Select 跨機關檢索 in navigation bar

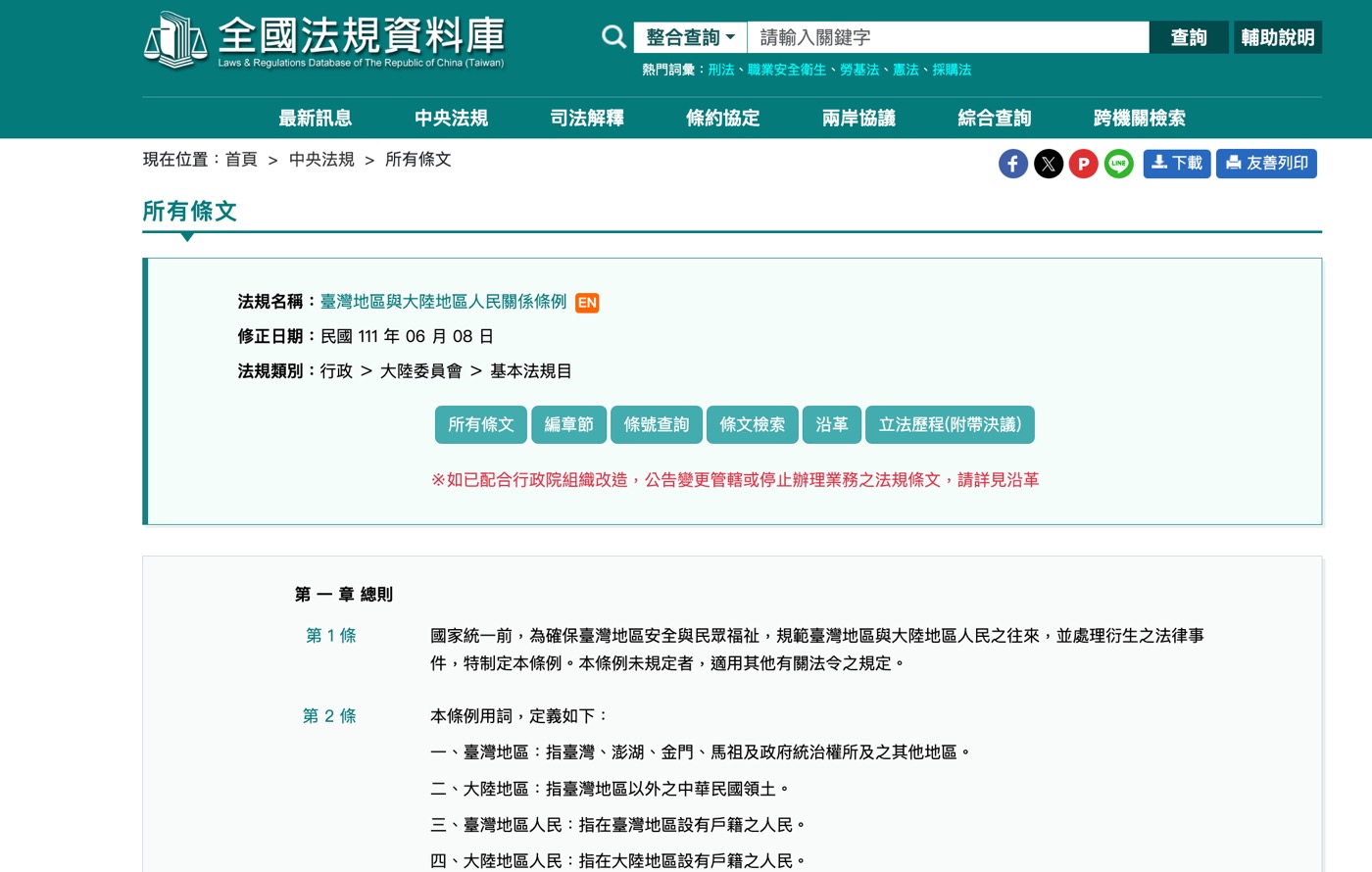[1139, 119]
